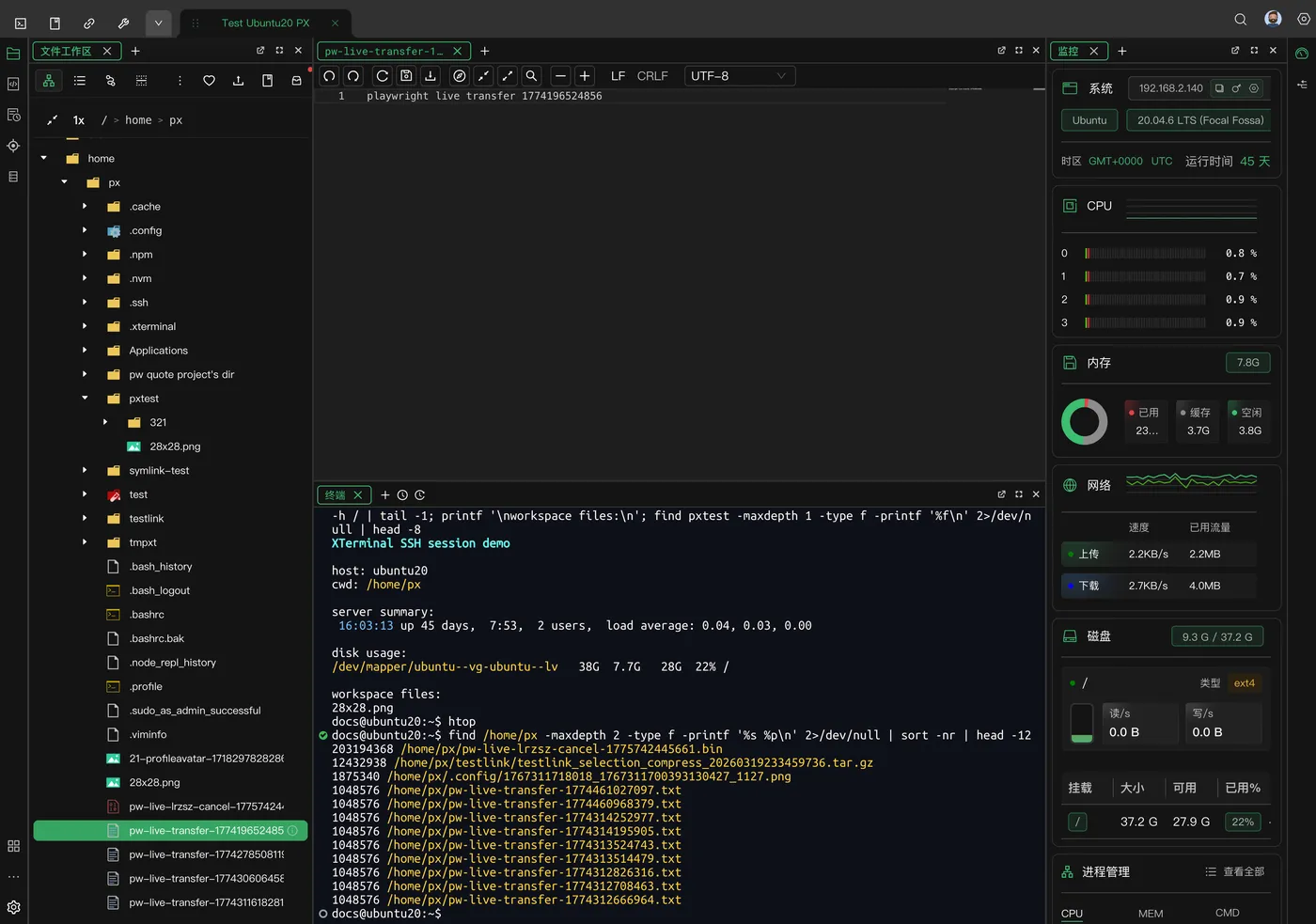This screenshot has width=1316, height=924.
Task: Click the link icon in top bar
Action: (89, 23)
